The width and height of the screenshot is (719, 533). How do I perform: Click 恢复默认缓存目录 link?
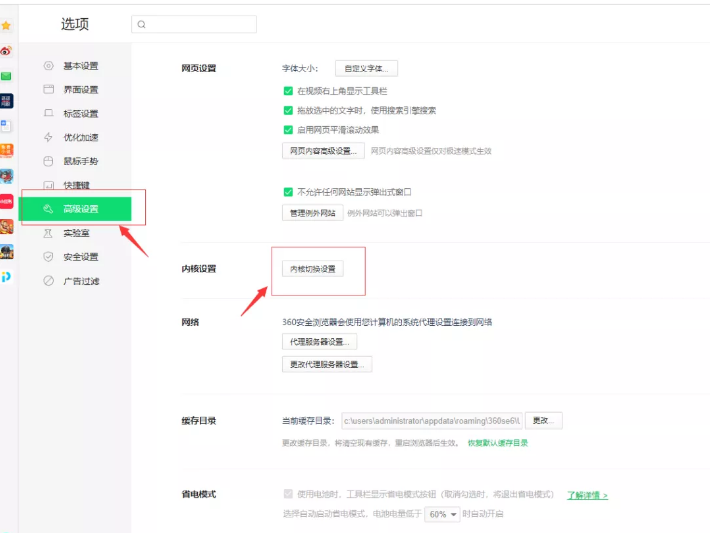pos(498,443)
